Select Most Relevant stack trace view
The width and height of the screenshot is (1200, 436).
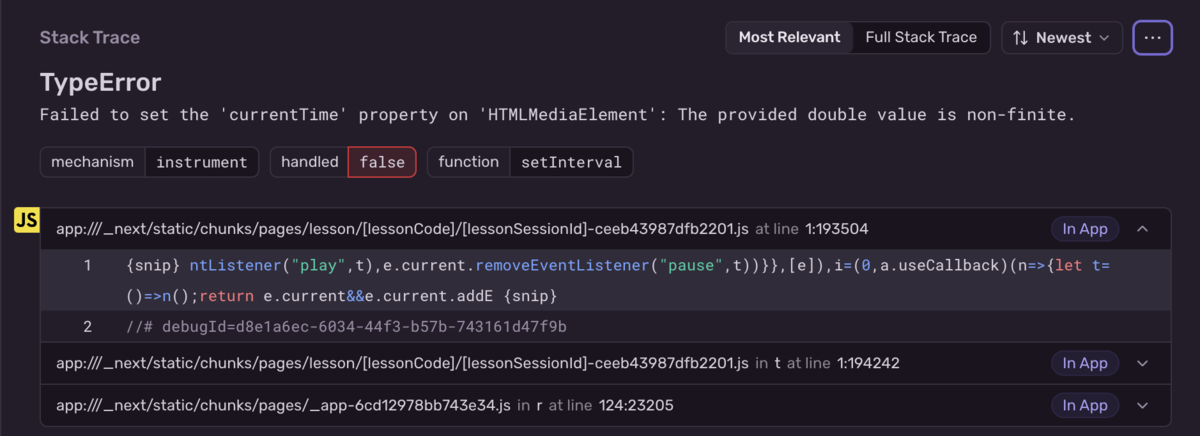(x=789, y=38)
